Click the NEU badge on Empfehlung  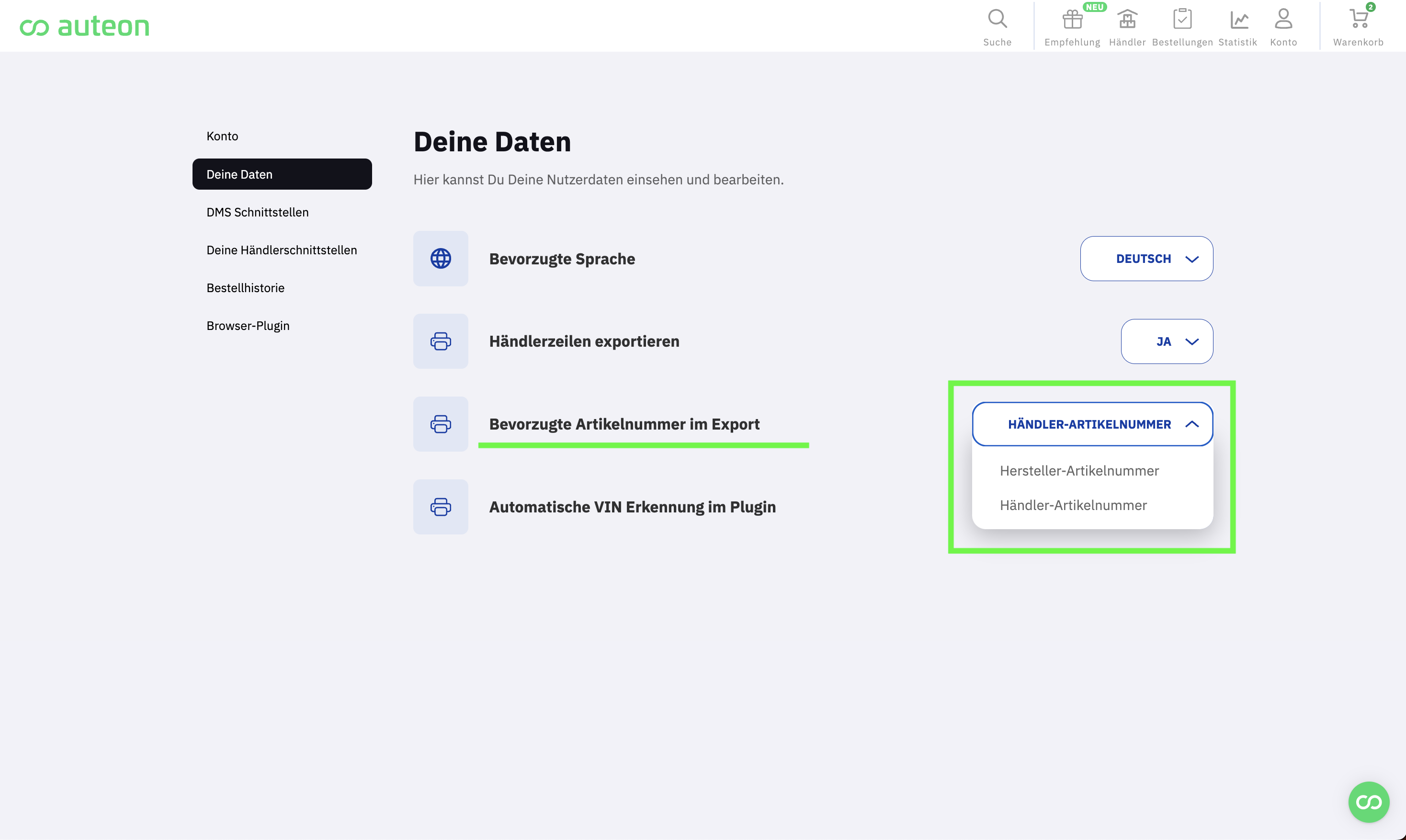click(1094, 7)
